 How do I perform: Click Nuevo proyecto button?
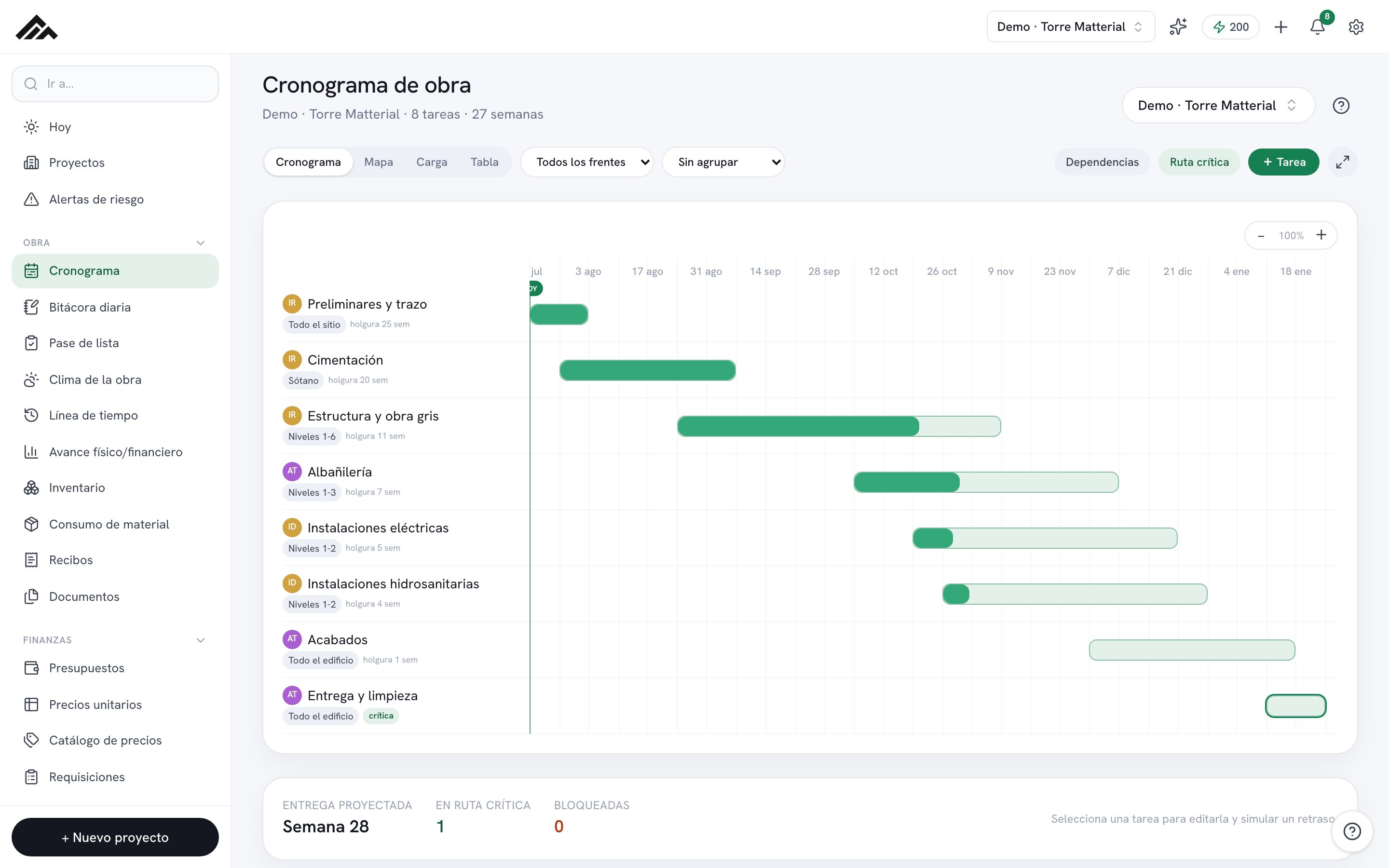[x=115, y=837]
